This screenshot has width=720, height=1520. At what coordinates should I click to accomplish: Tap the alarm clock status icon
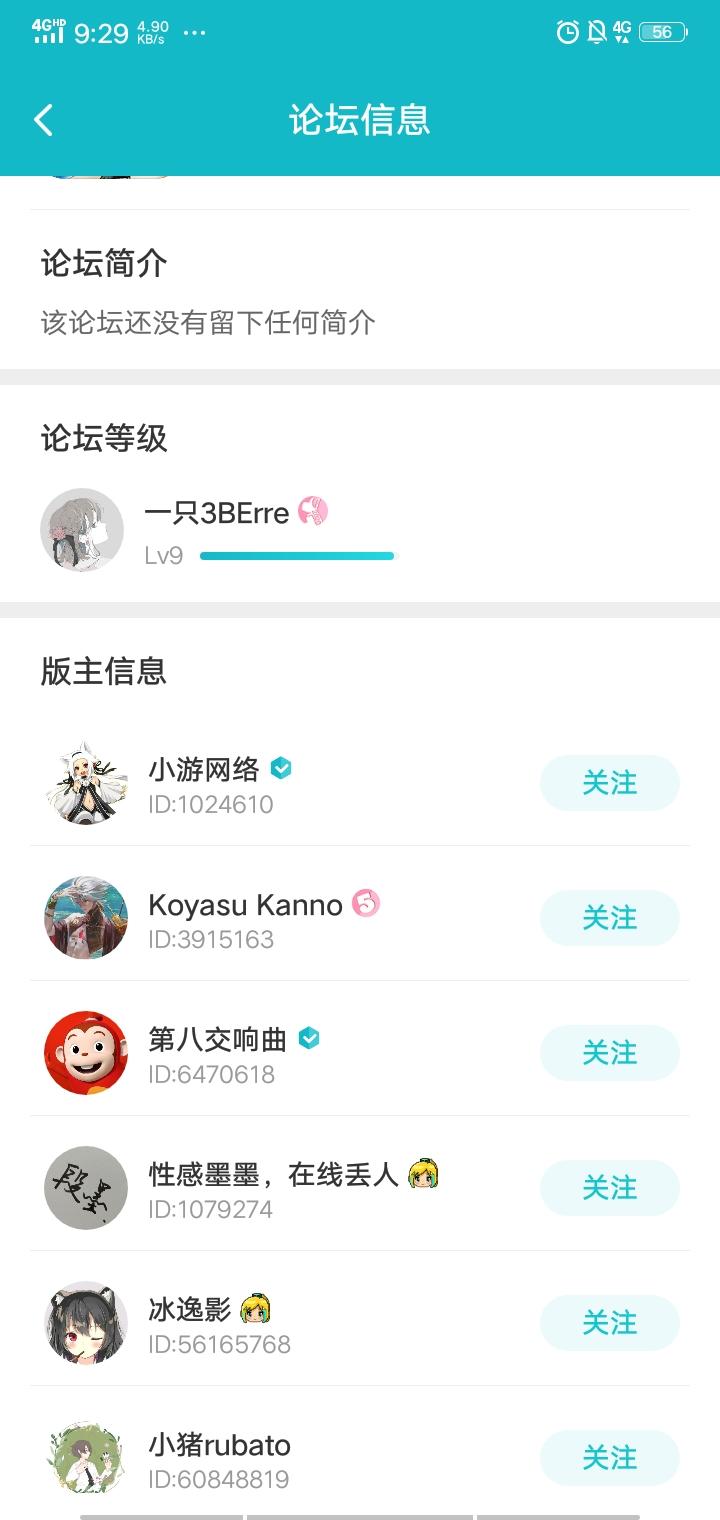567,33
